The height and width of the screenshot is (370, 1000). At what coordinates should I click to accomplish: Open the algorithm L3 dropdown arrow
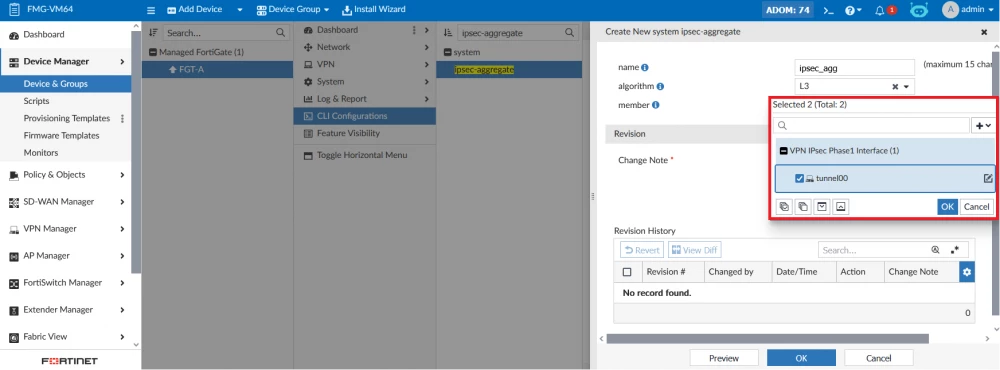click(x=906, y=86)
